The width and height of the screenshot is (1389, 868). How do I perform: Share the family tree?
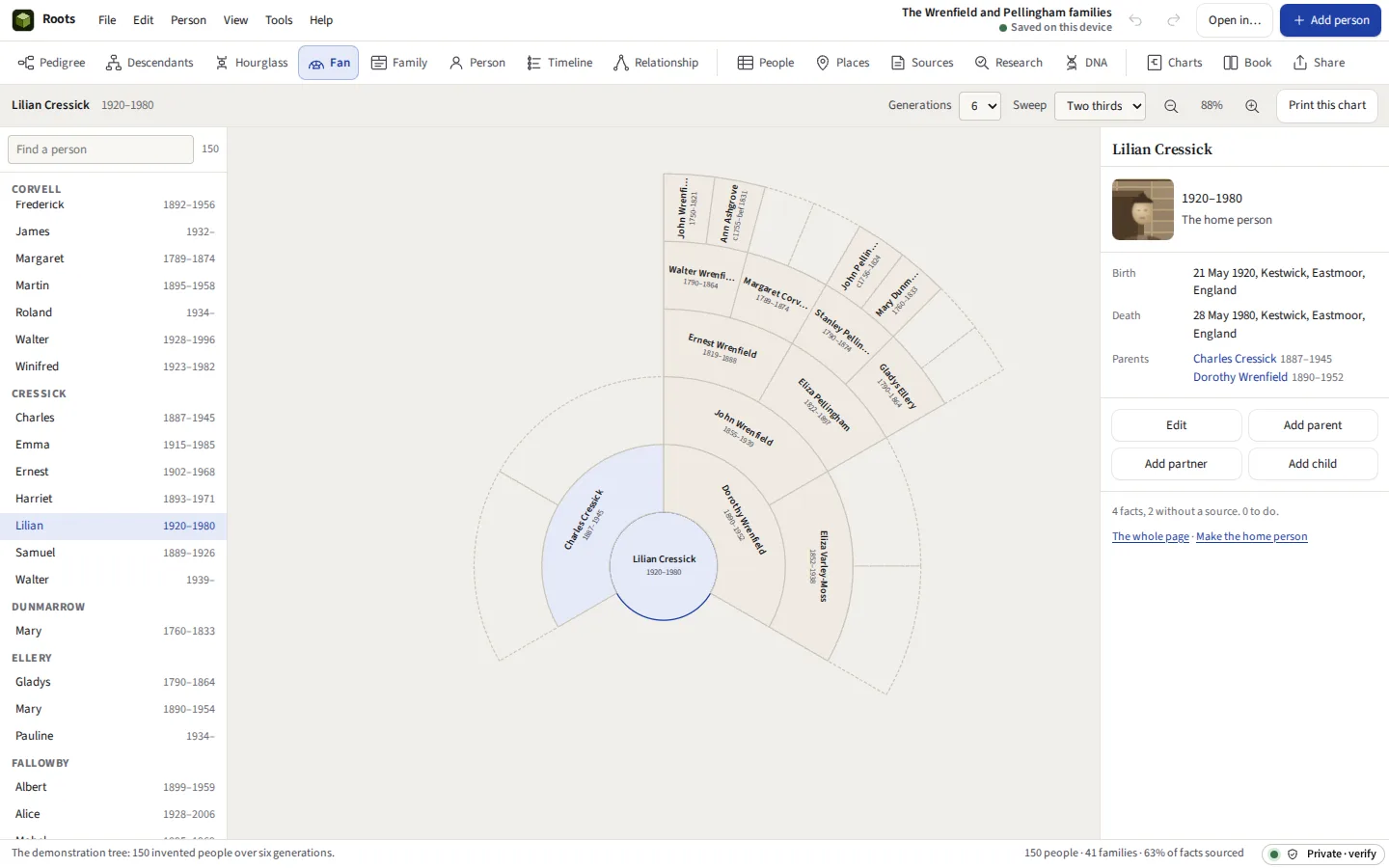click(x=1319, y=63)
